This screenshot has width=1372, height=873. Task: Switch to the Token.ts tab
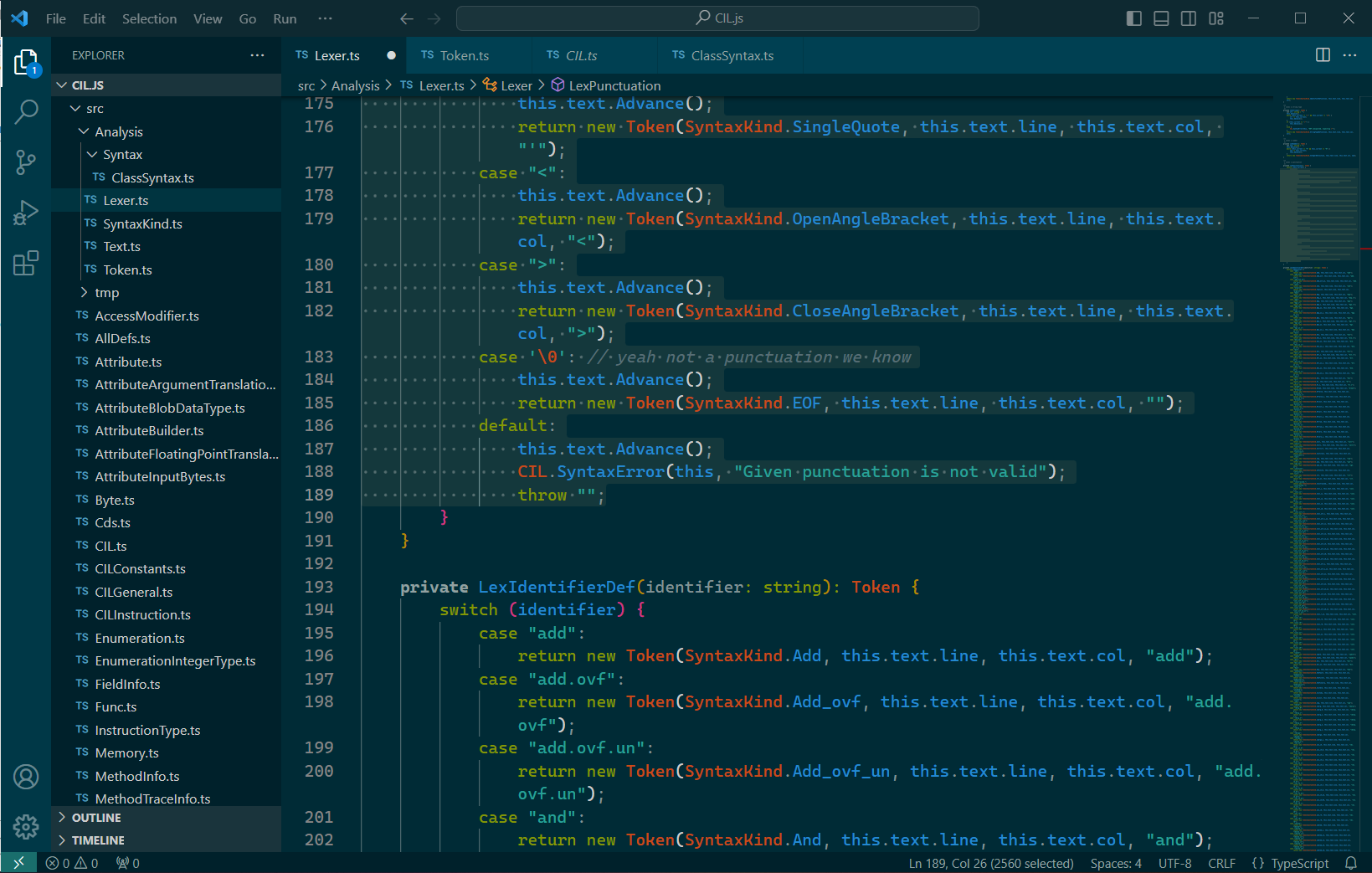470,55
